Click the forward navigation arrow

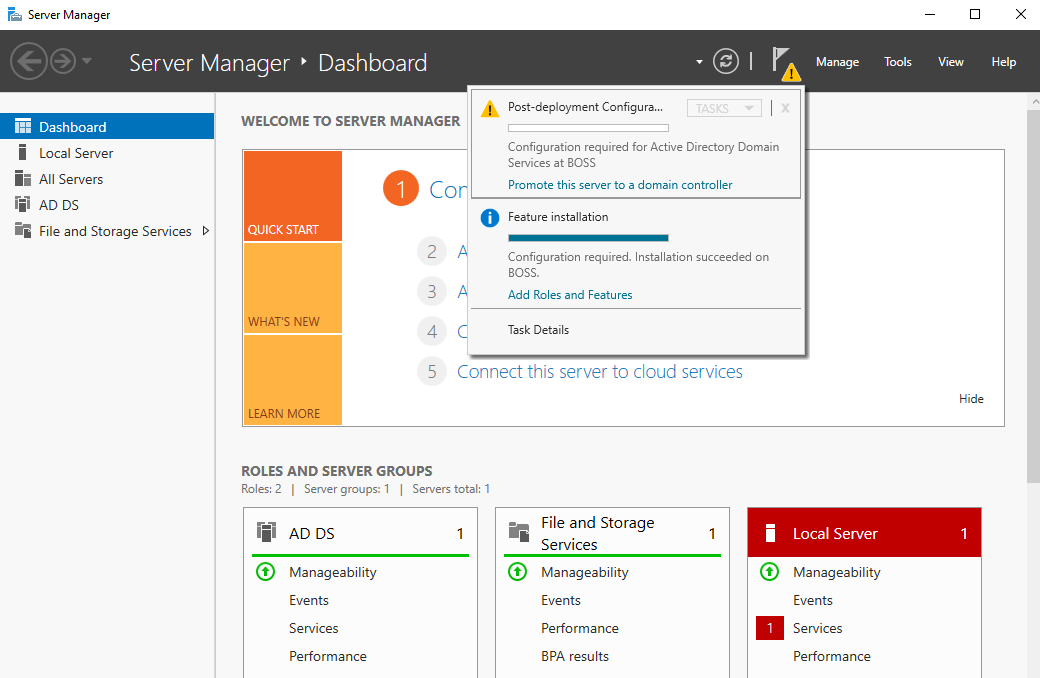tap(63, 62)
